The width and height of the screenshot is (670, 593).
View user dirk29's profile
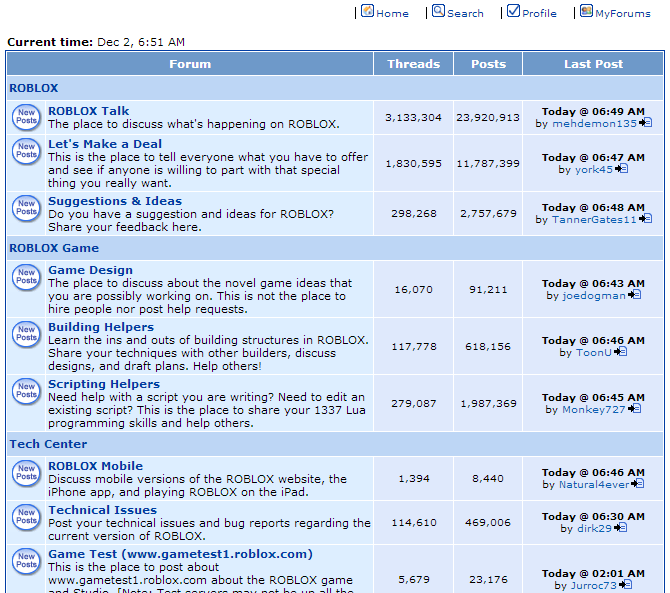pyautogui.click(x=594, y=528)
